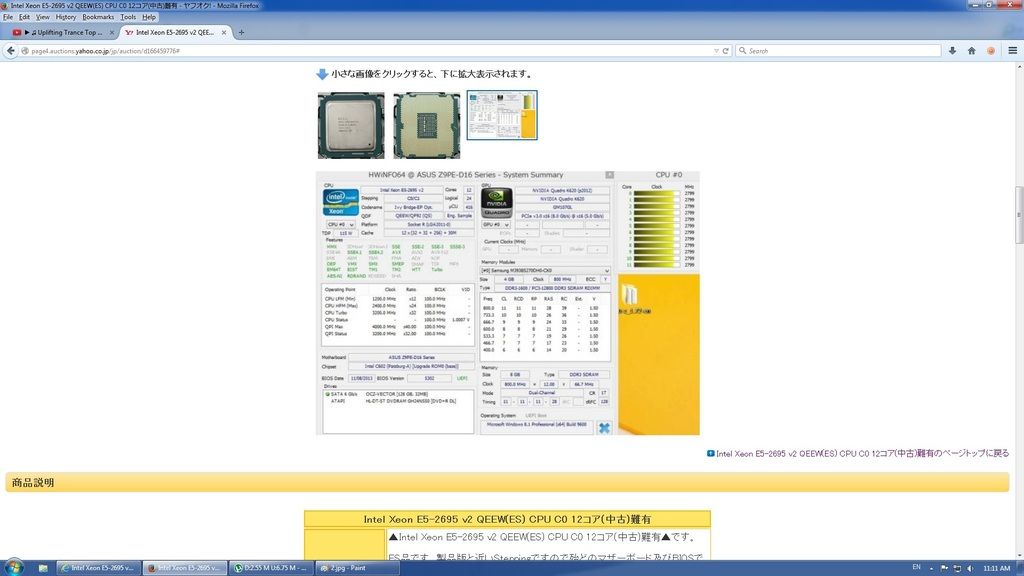Open a new tab with plus button
This screenshot has width=1024, height=576.
pos(241,32)
